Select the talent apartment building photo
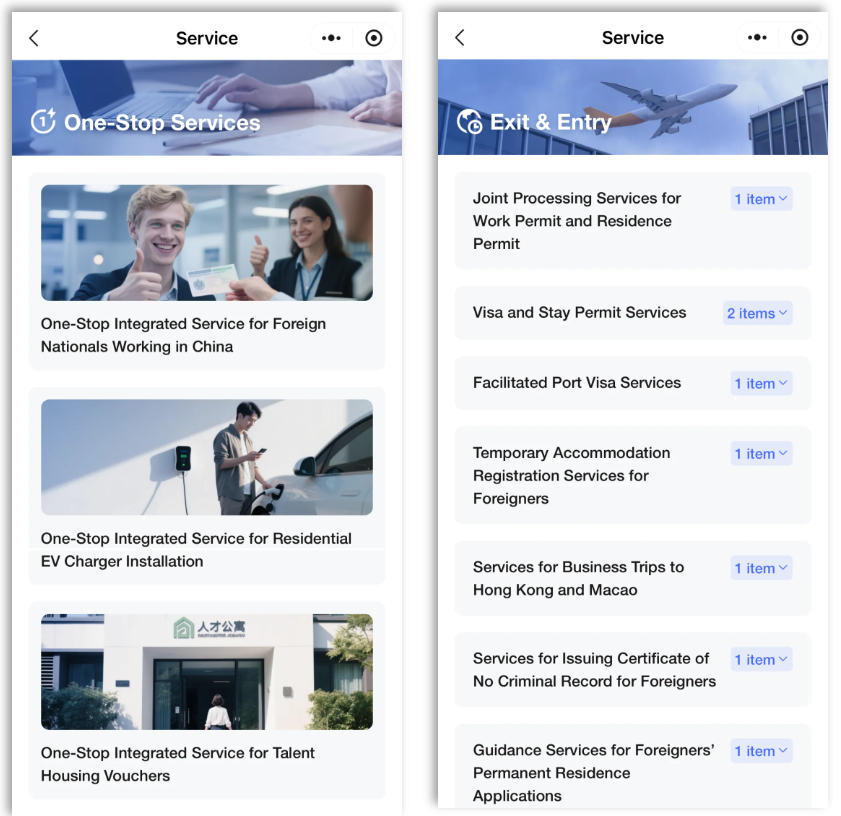 pyautogui.click(x=207, y=672)
